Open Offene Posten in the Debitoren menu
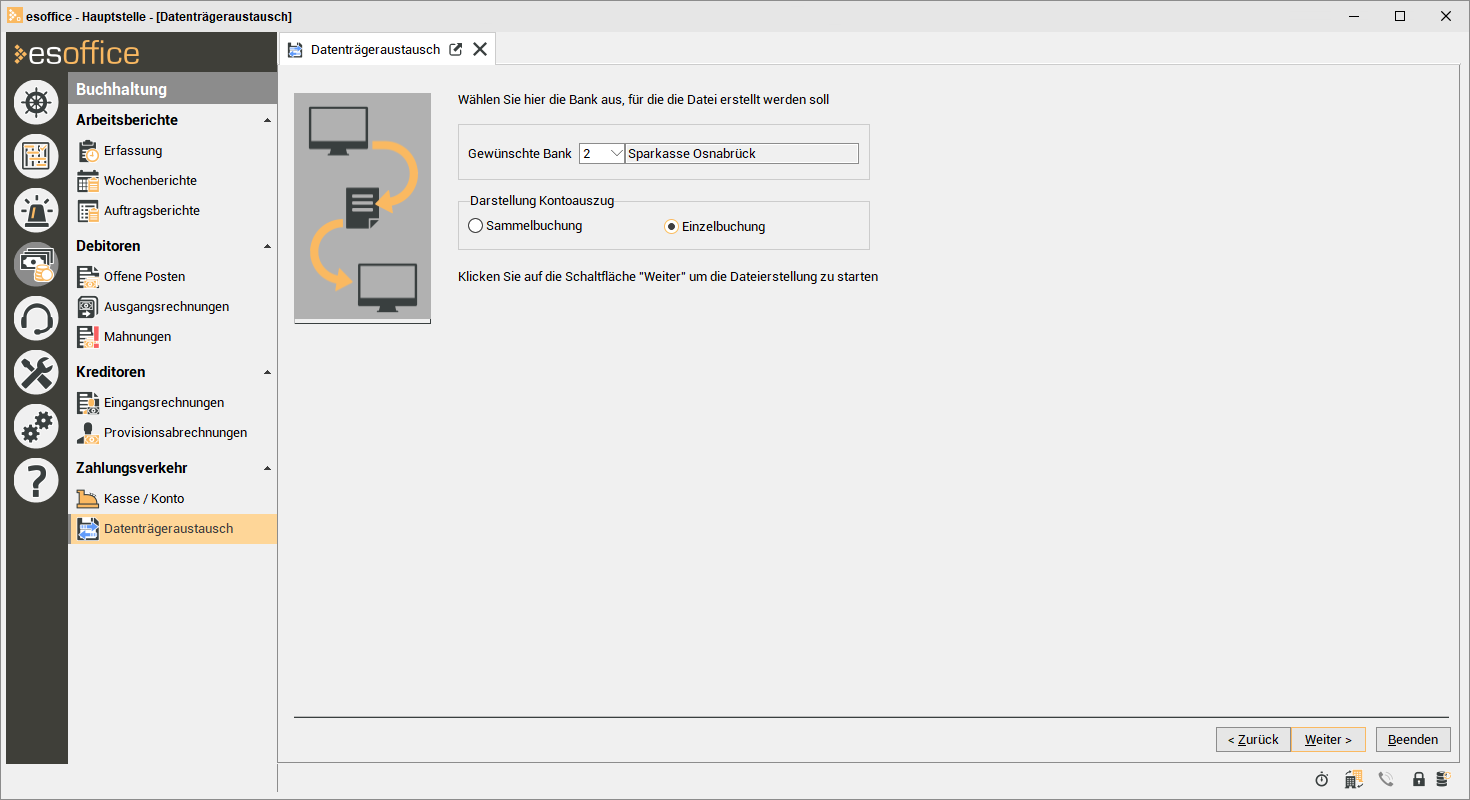 tap(144, 277)
